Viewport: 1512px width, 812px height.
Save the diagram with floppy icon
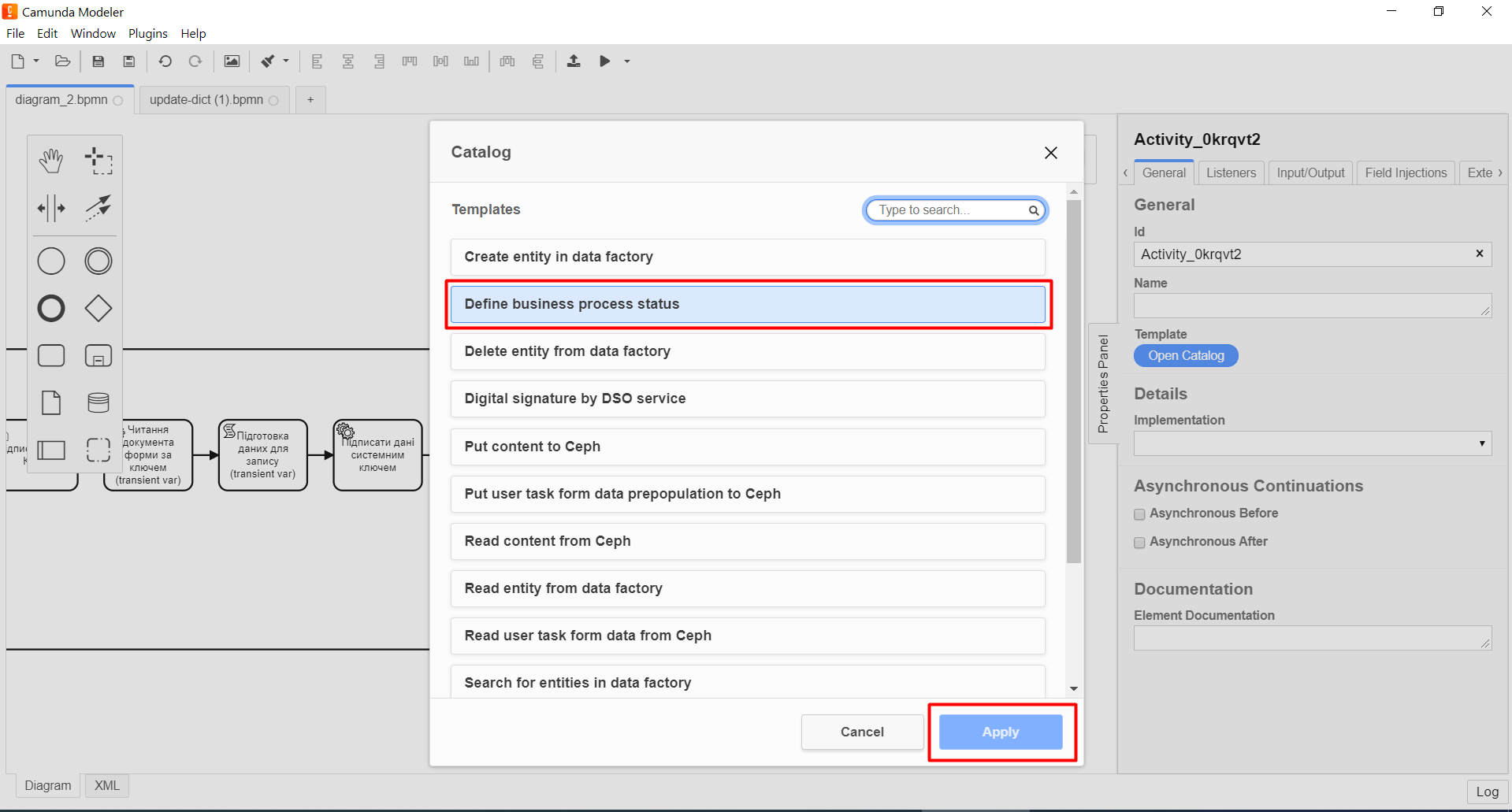pyautogui.click(x=98, y=61)
